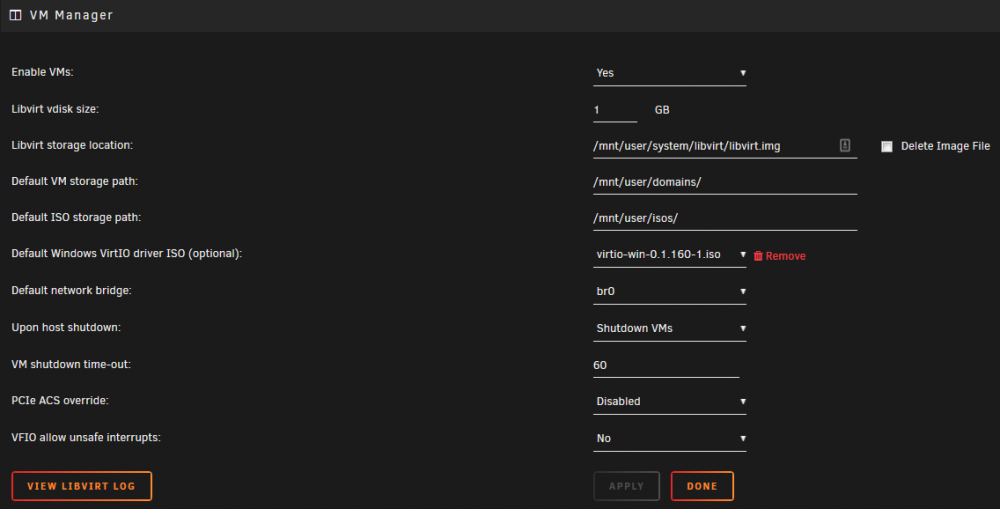
Task: Click the VM Manager panel icon
Action: [x=15, y=15]
